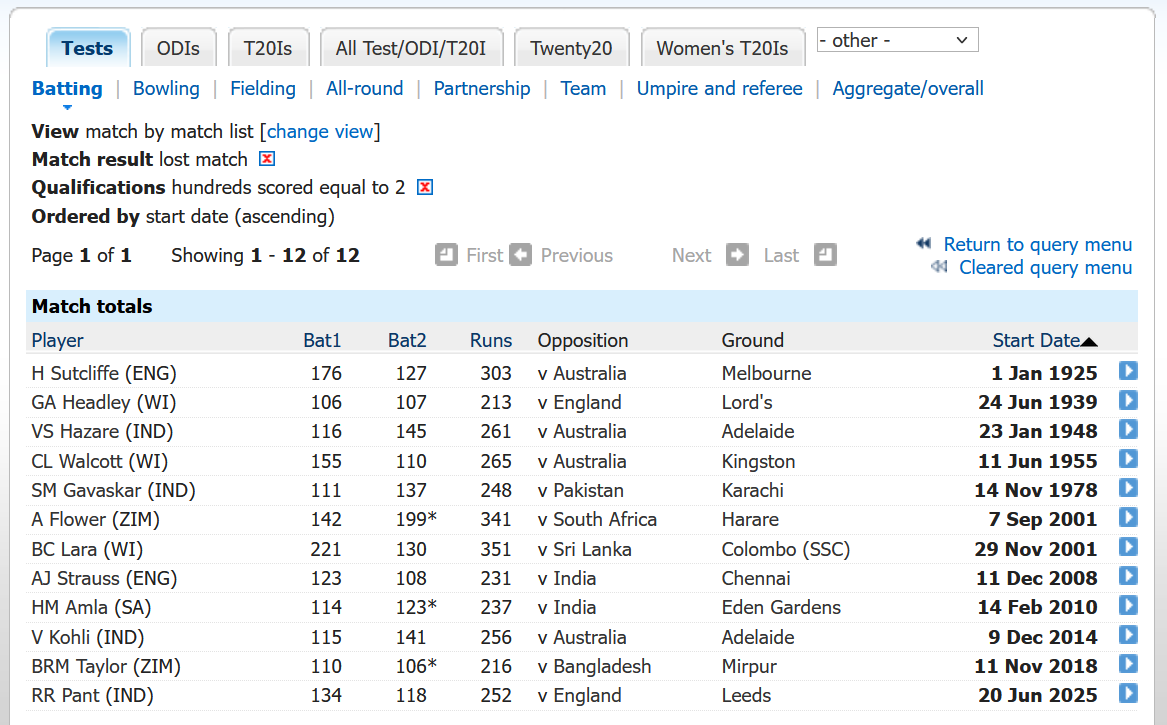This screenshot has width=1167, height=725.
Task: Click player name V Kohli (IND)
Action: pyautogui.click(x=88, y=637)
